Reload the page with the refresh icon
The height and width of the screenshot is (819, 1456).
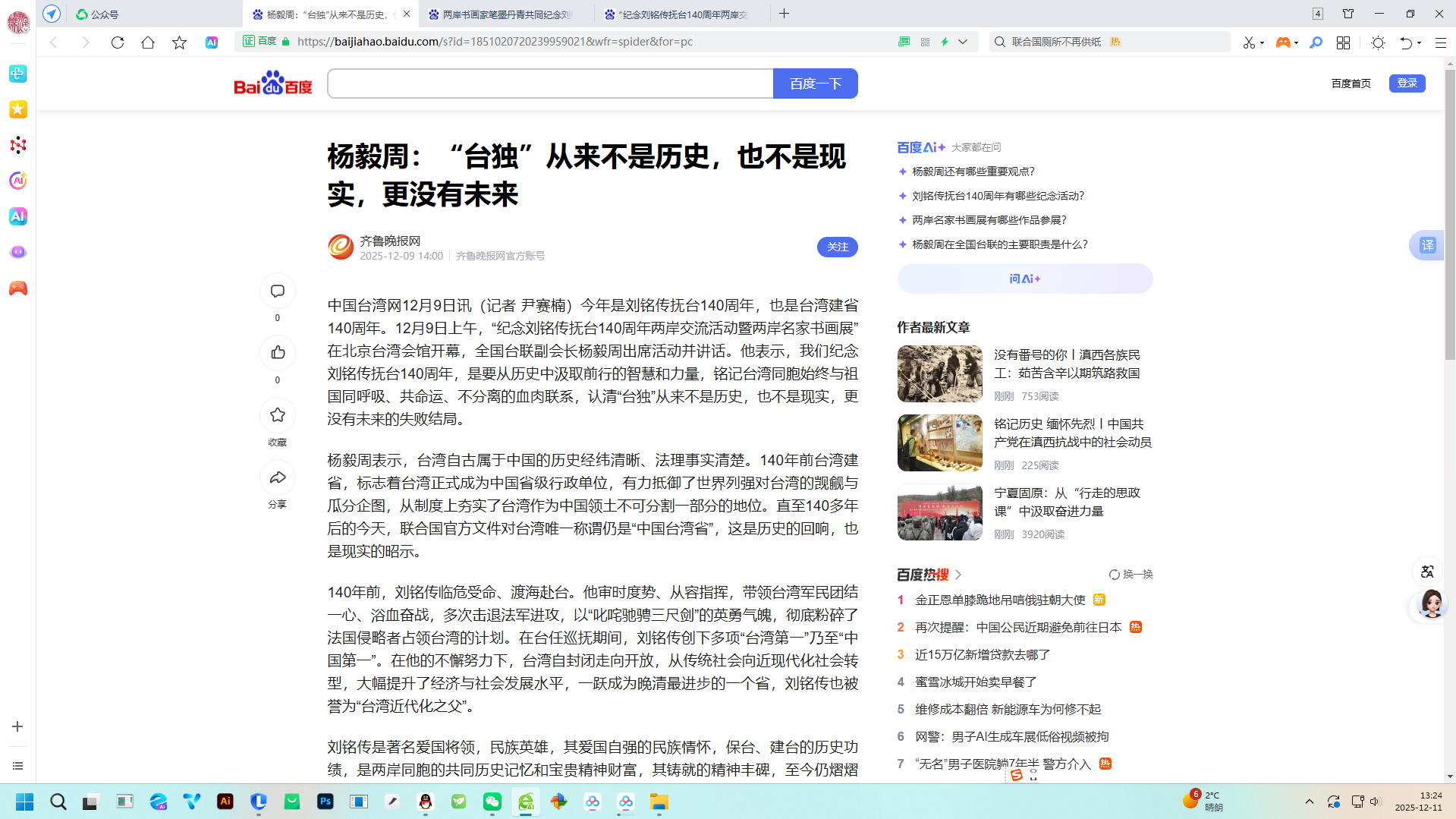(118, 43)
